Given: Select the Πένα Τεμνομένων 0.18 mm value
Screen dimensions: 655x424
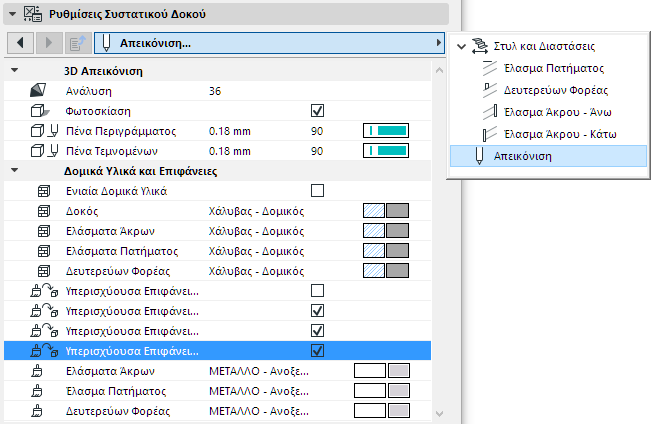Looking at the screenshot, I should click(229, 151).
